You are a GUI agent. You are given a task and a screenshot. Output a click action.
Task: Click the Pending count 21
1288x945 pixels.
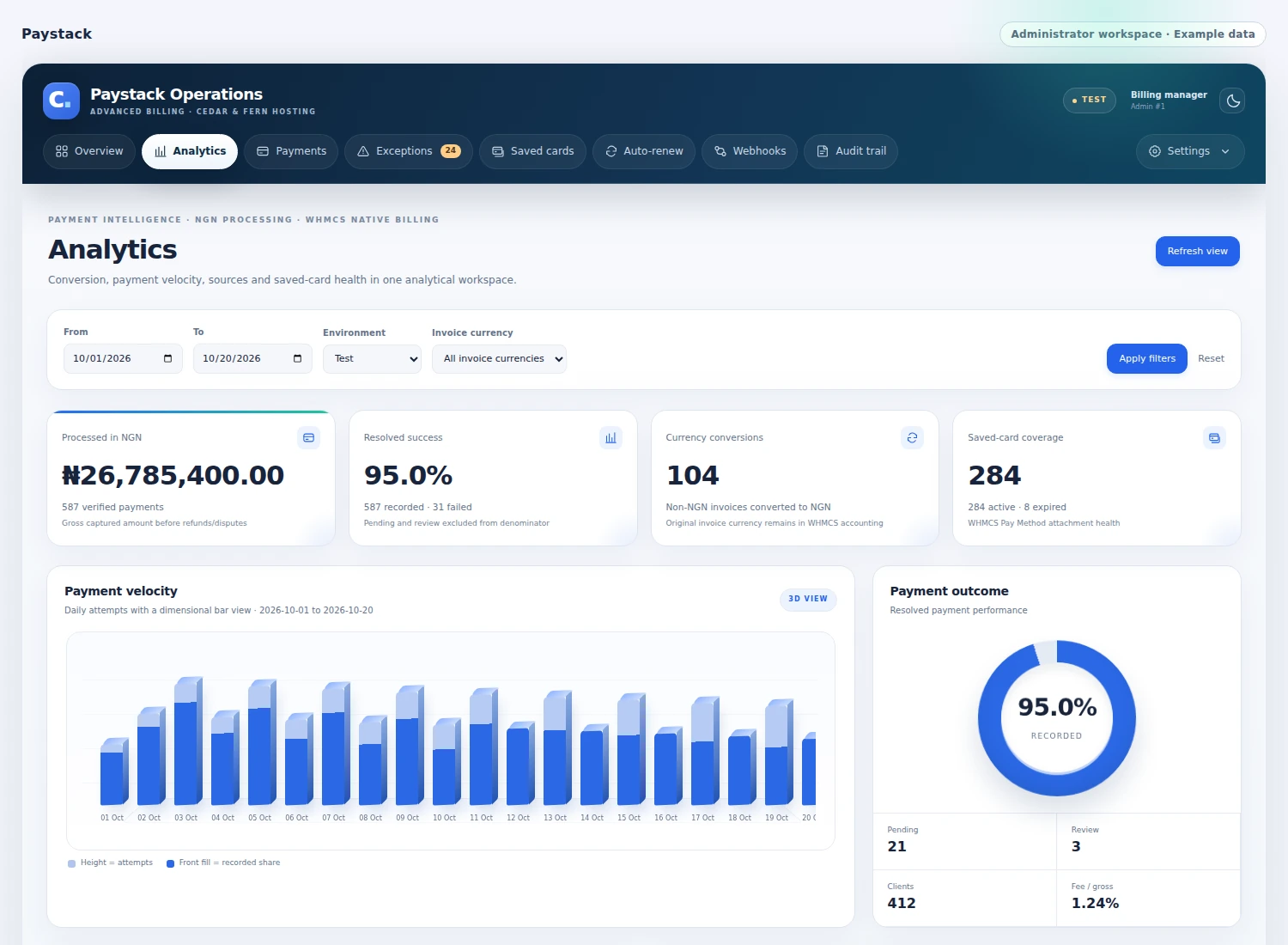pyautogui.click(x=897, y=846)
